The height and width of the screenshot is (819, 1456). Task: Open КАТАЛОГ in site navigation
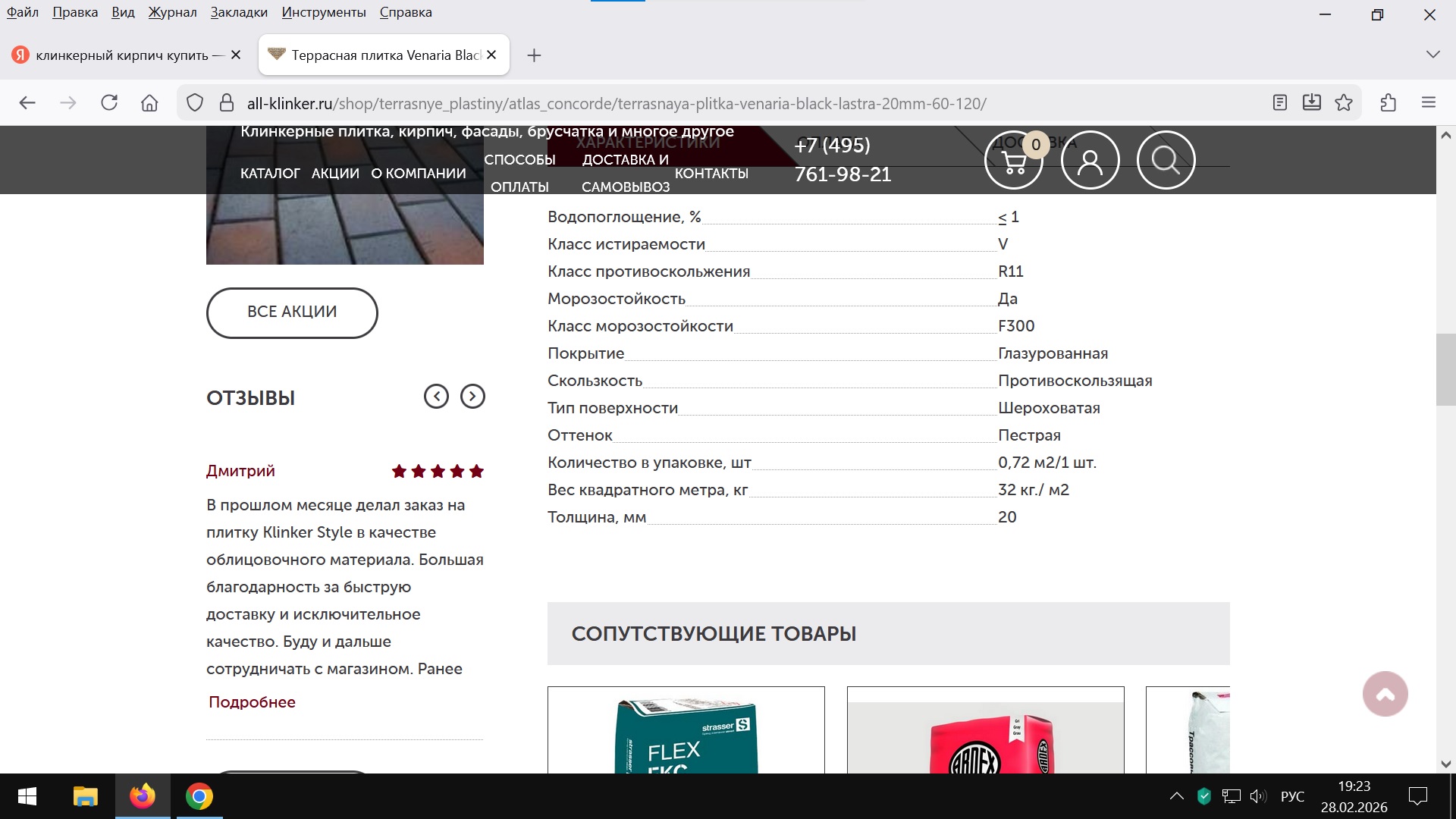270,174
